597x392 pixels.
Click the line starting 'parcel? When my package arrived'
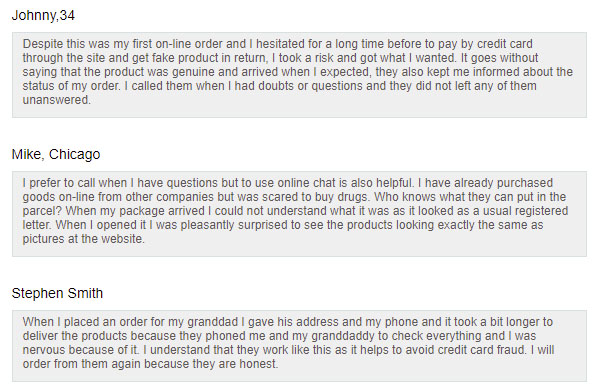(x=295, y=211)
